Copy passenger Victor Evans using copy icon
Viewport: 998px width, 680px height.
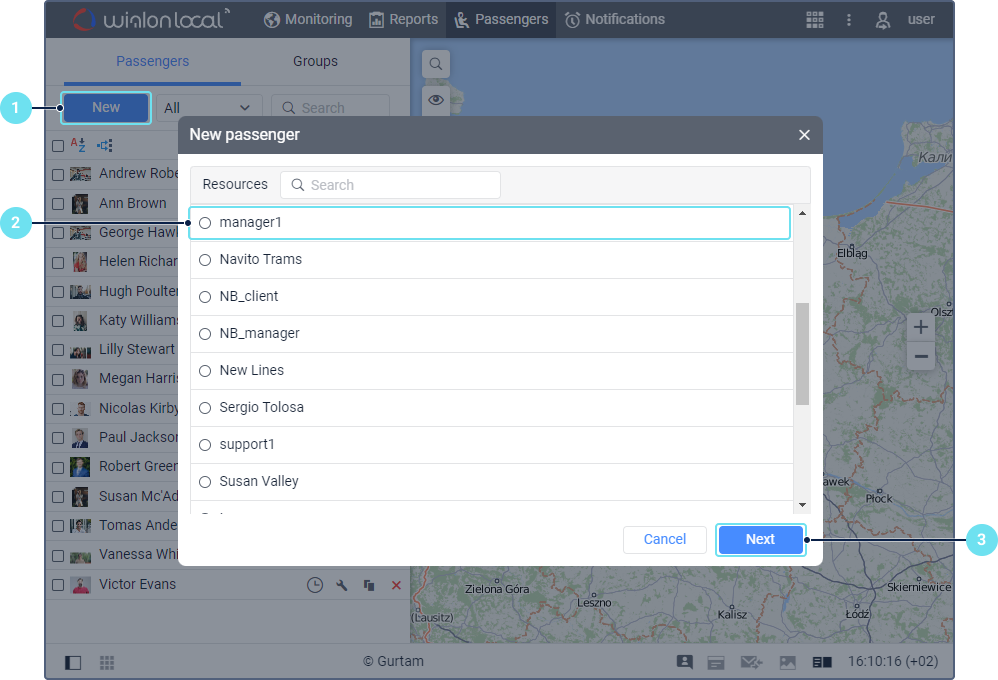point(369,585)
